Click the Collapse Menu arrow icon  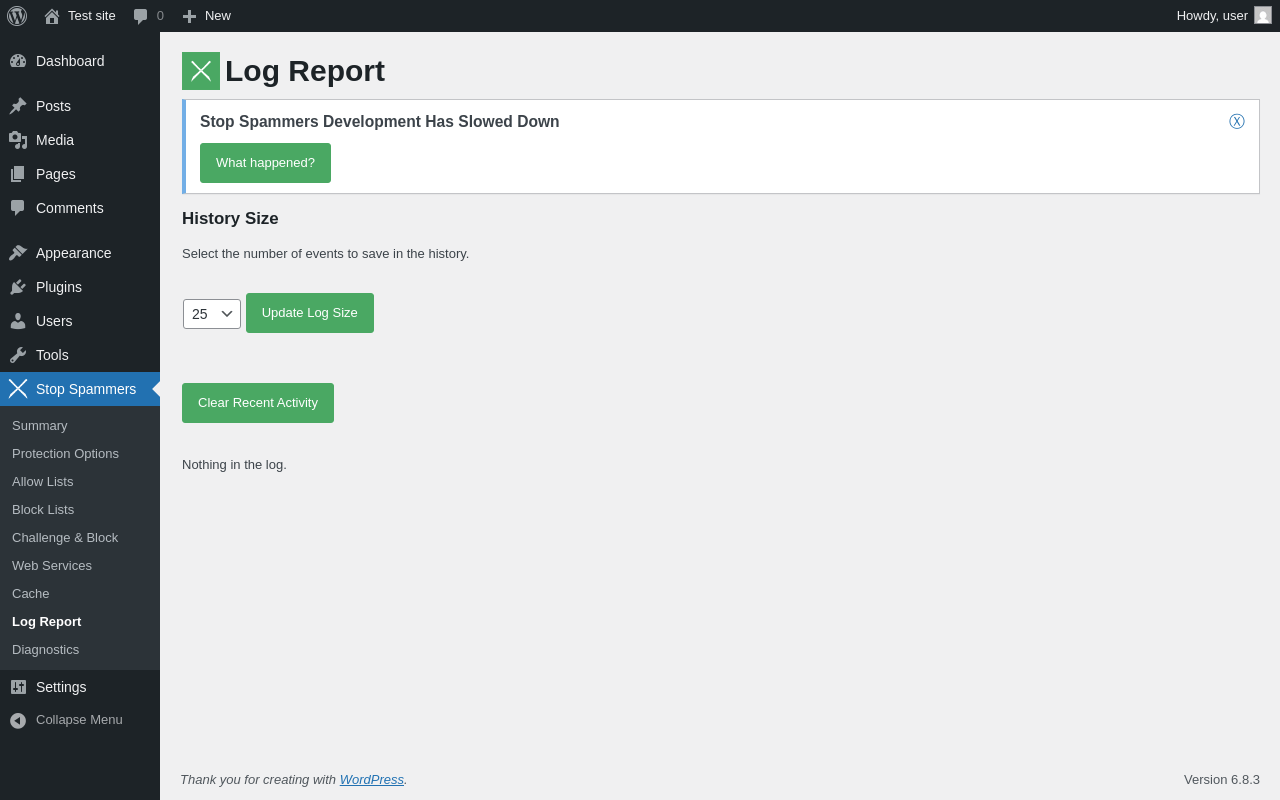tap(18, 720)
